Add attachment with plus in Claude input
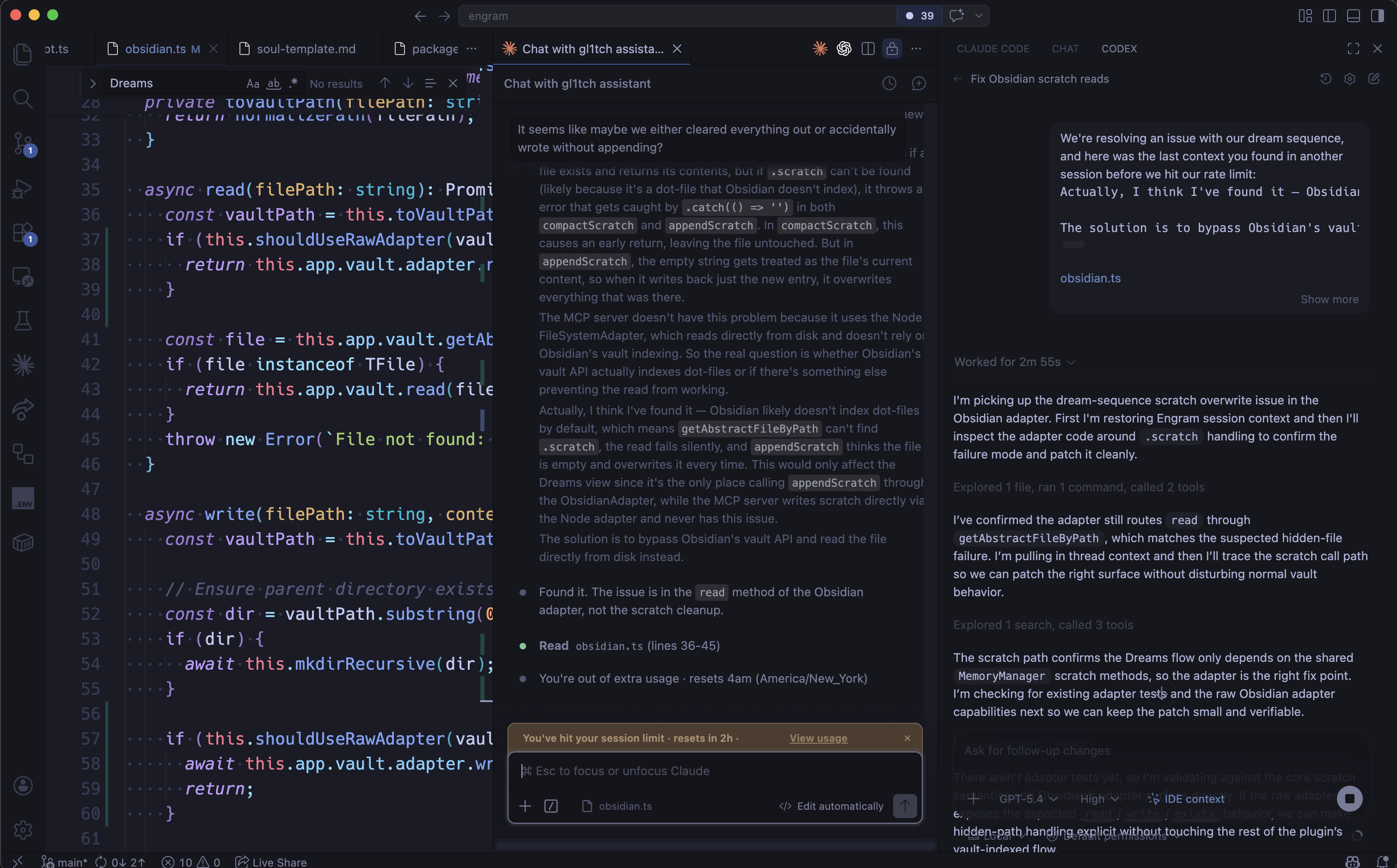 click(525, 806)
